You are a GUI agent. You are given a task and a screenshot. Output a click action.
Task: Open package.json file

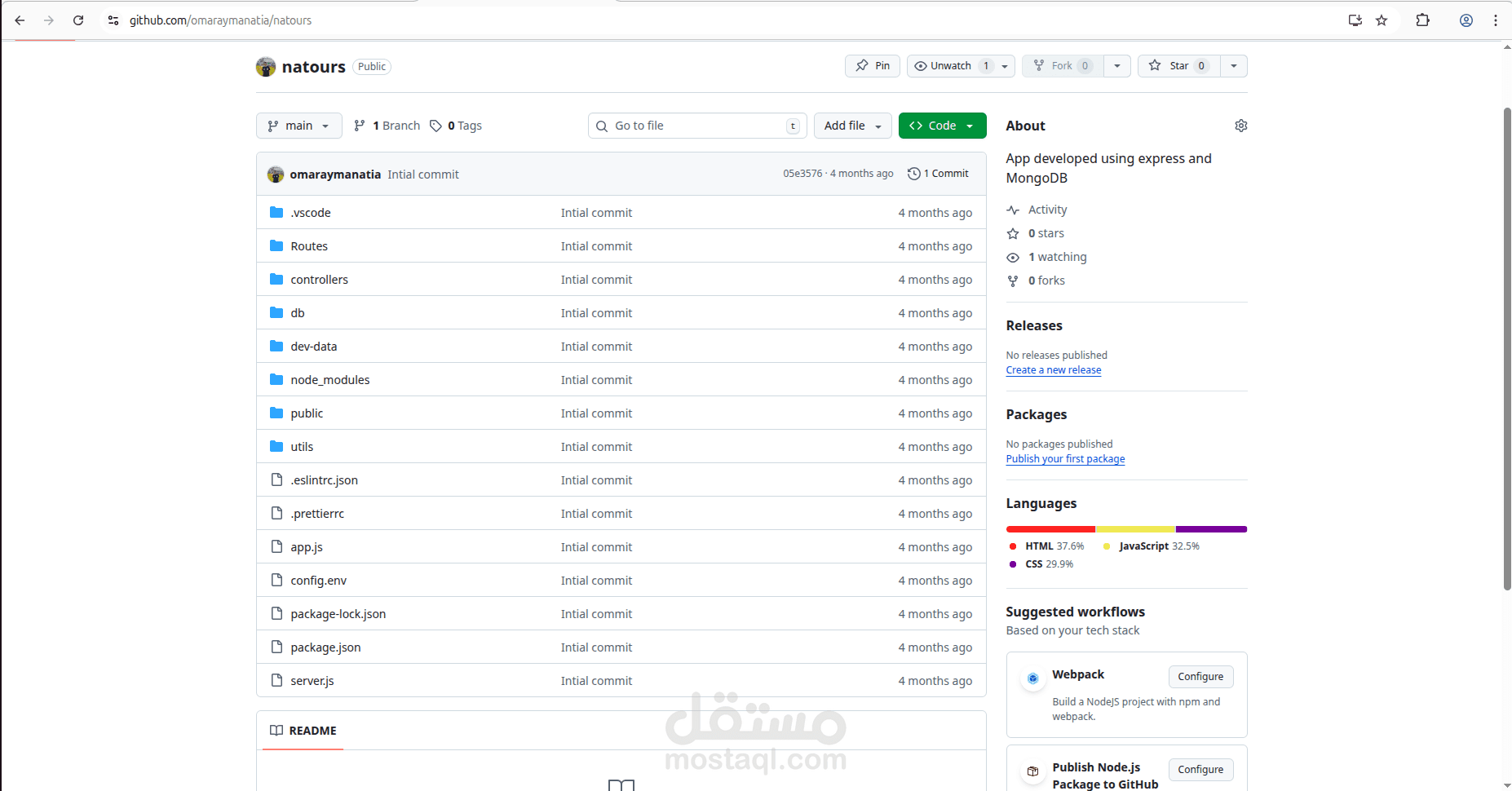coord(325,647)
